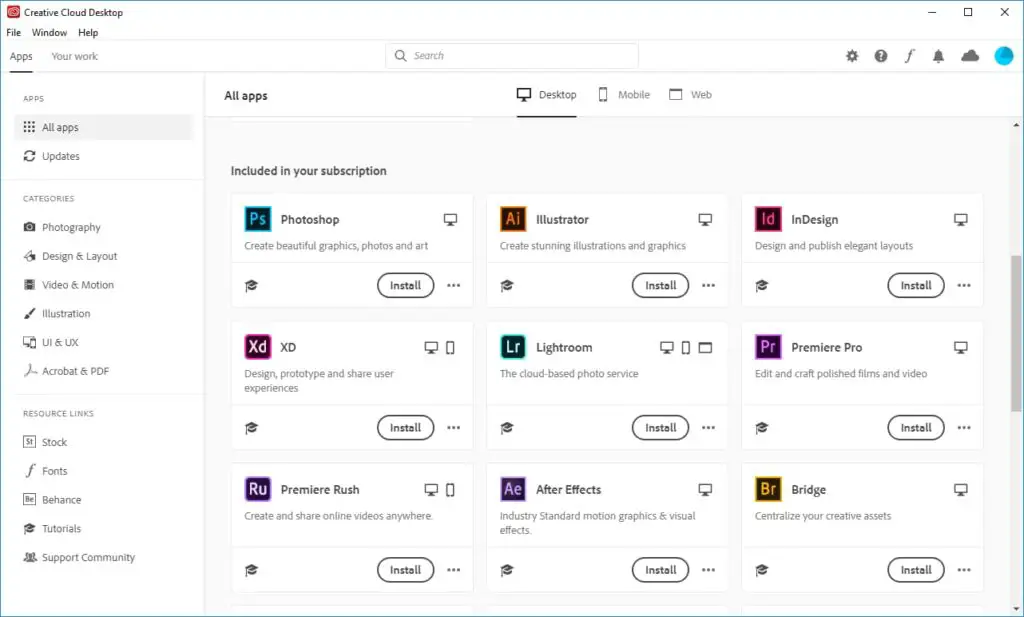Switch to the Mobile apps filter

623,94
